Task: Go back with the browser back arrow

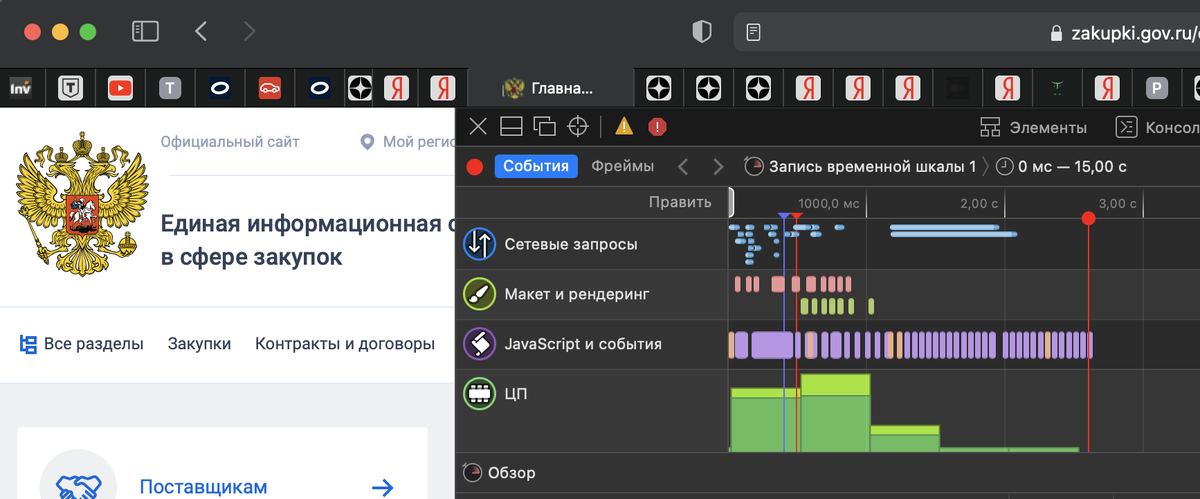Action: click(x=201, y=32)
